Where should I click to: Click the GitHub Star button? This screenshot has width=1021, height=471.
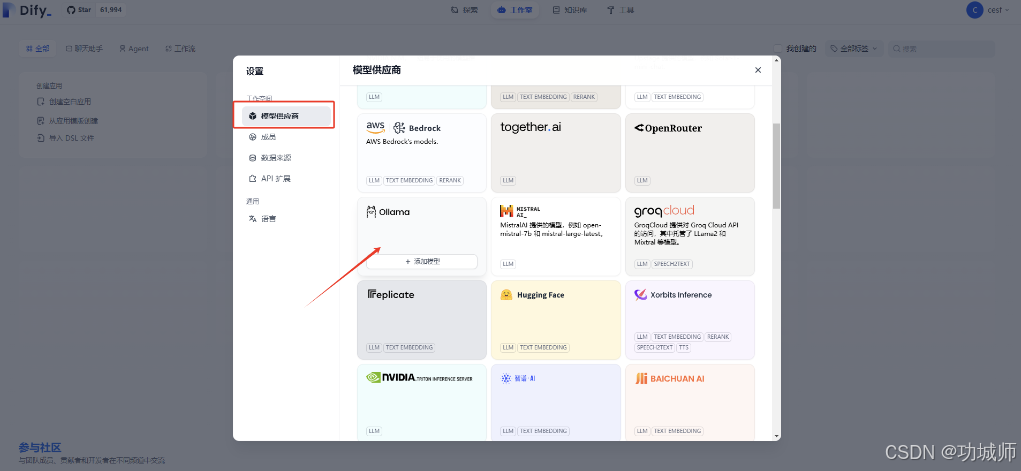click(79, 10)
